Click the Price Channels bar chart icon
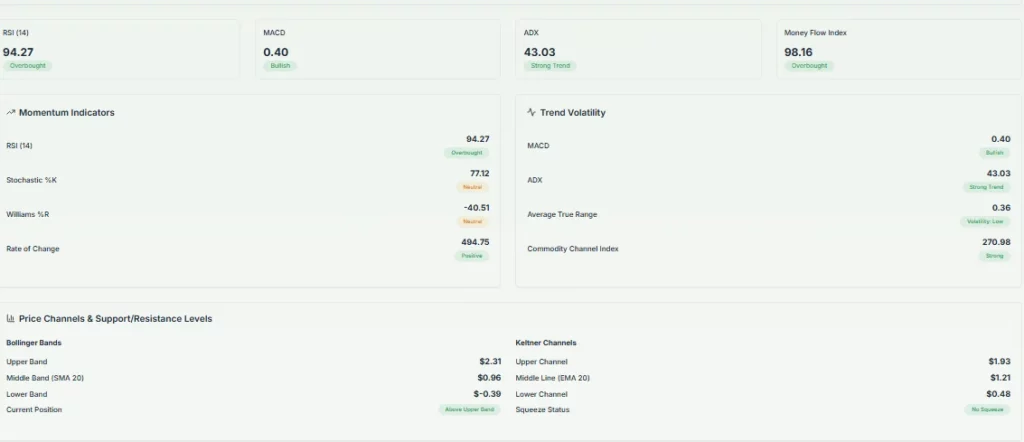The width and height of the screenshot is (1024, 442). click(11, 319)
